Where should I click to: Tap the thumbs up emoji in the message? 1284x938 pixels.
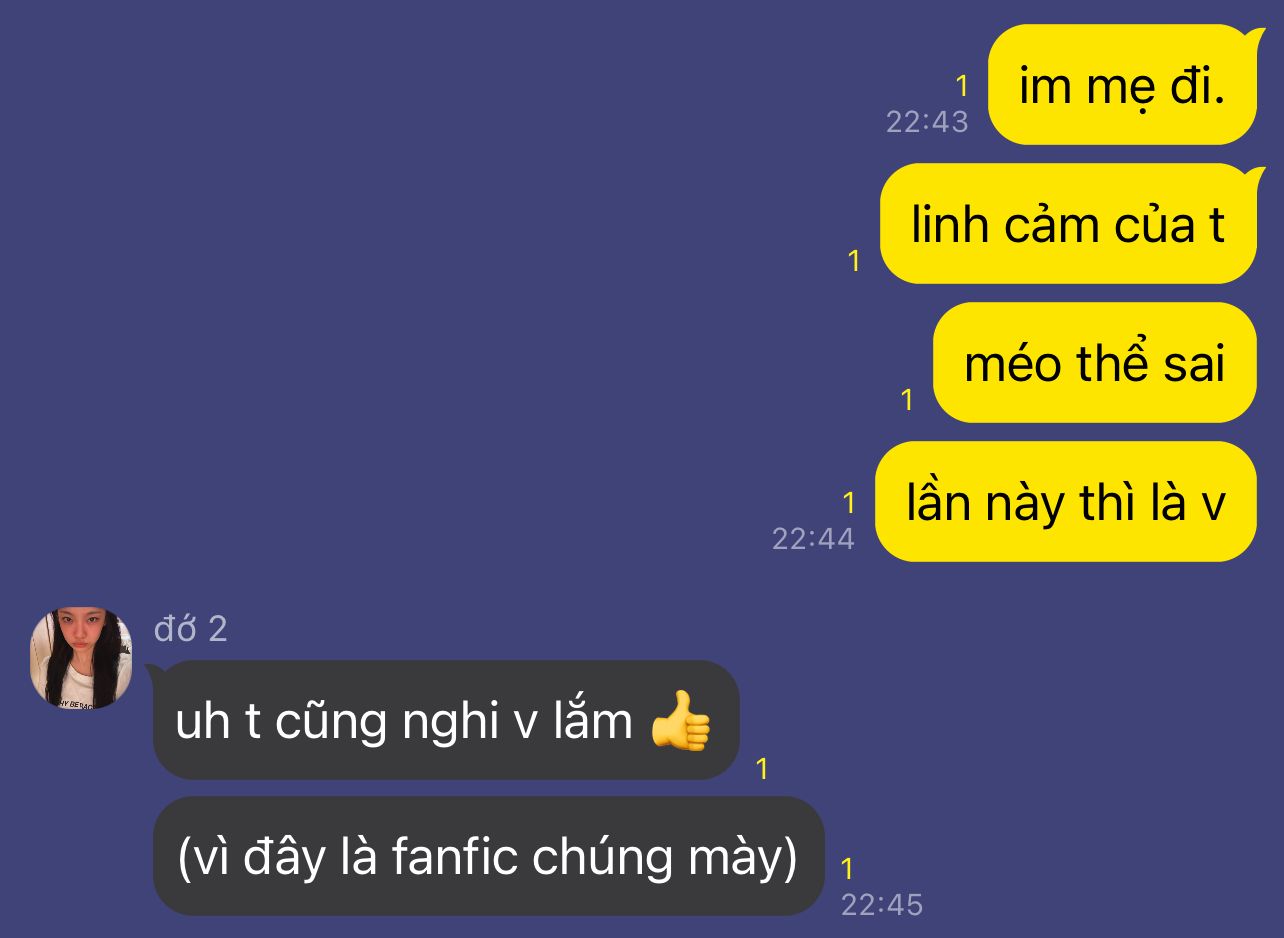[681, 720]
